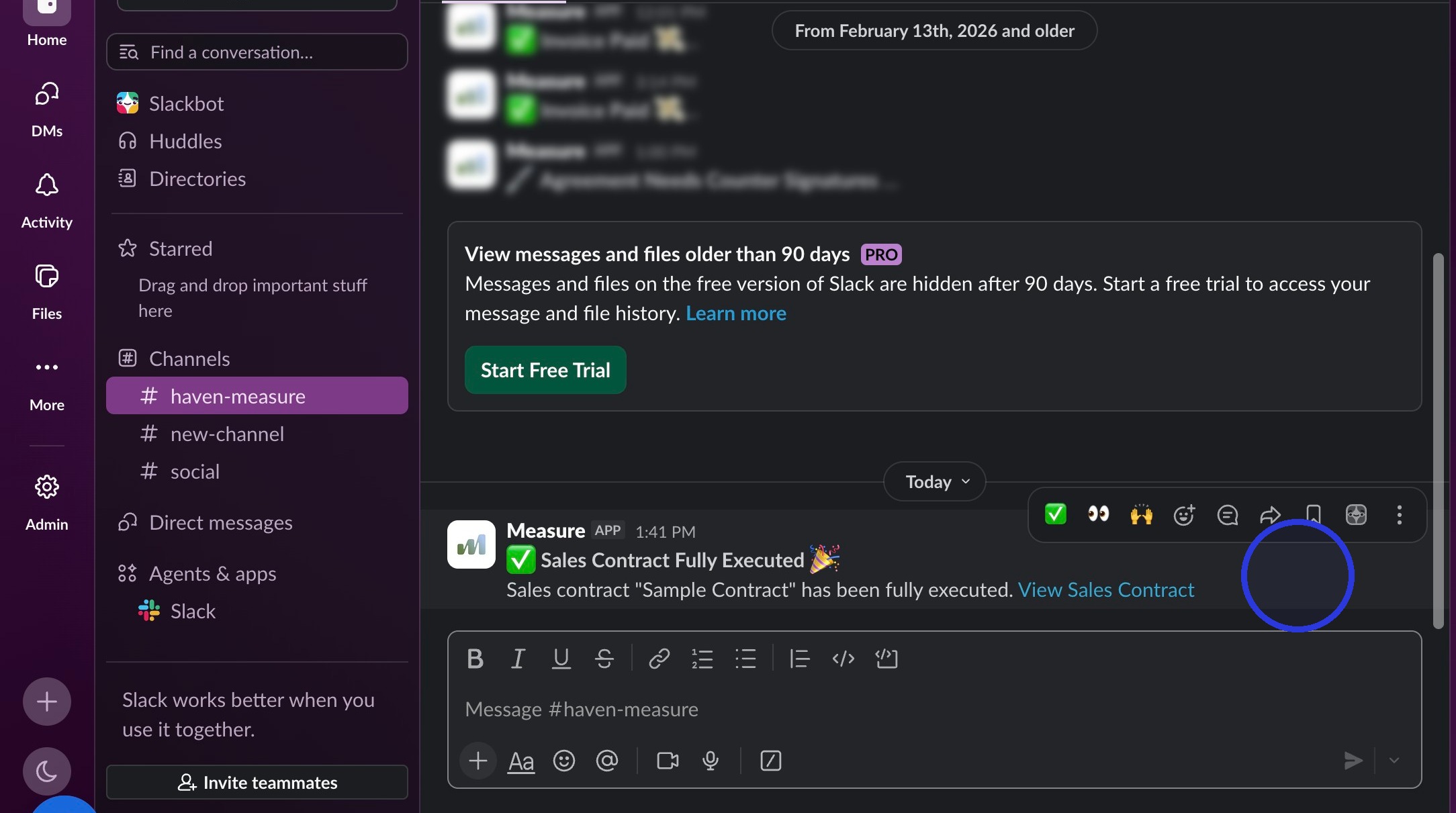Open the add reaction picker
The image size is (1456, 813).
coord(1185,515)
